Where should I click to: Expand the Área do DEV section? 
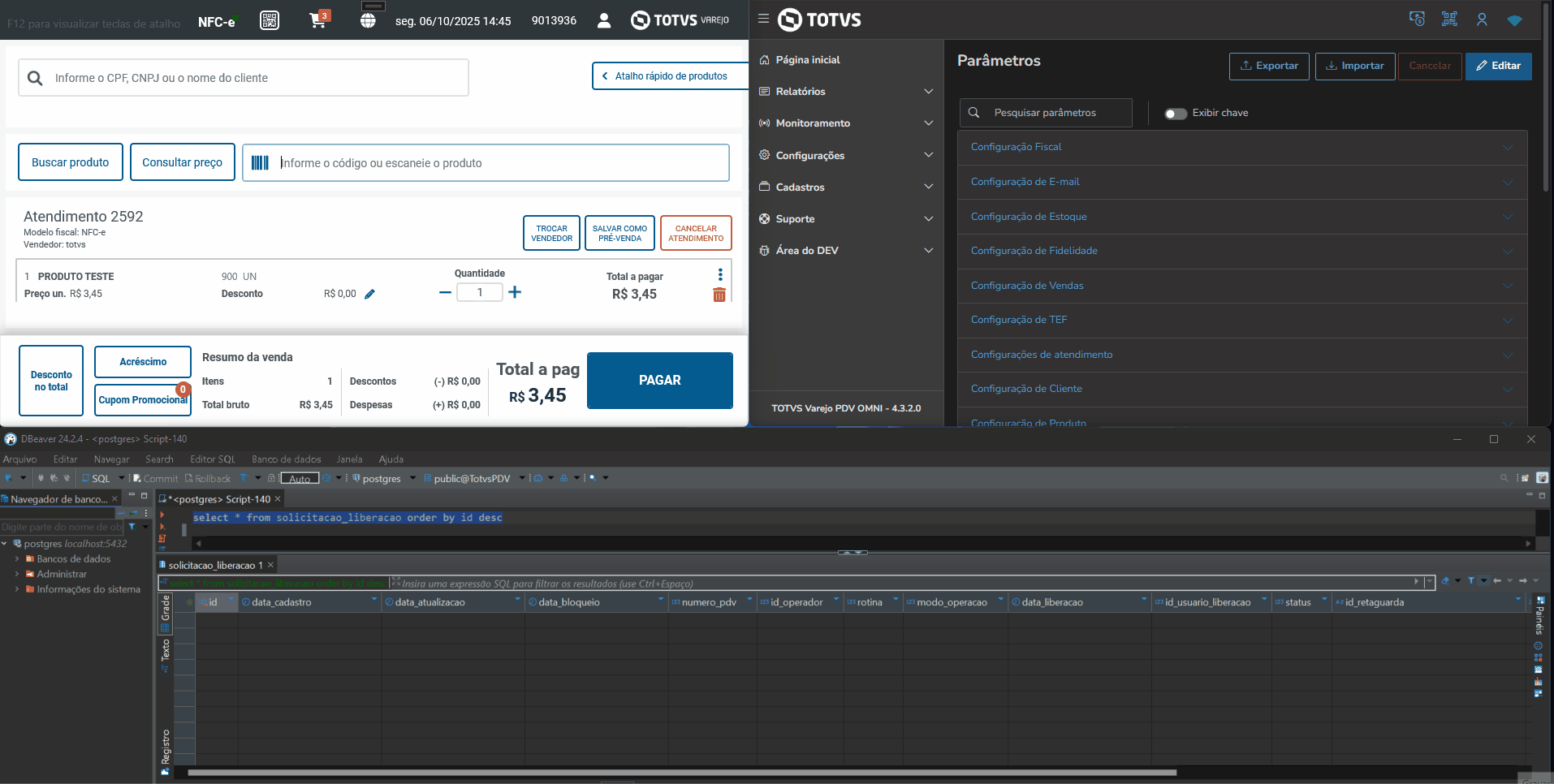pyautogui.click(x=846, y=251)
